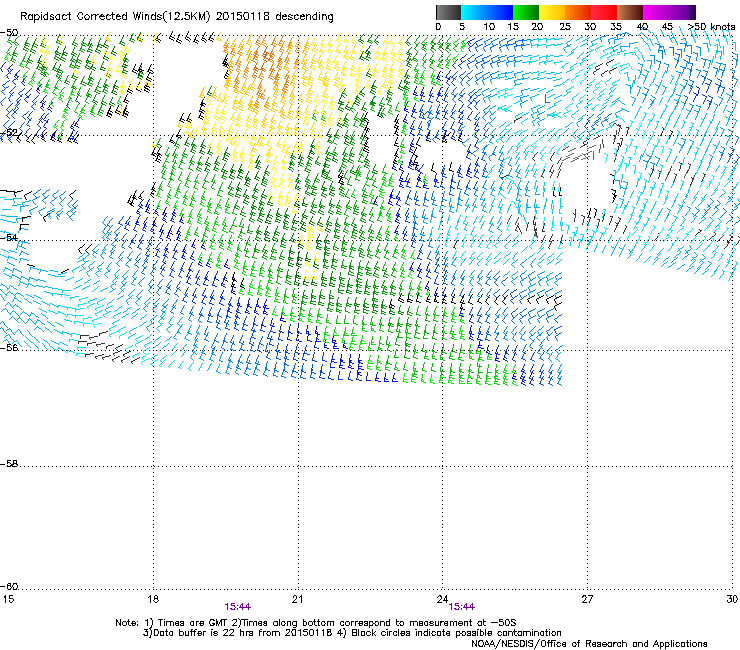Click the green 15-20 knots legend segment
This screenshot has width=740, height=650.
click(526, 12)
